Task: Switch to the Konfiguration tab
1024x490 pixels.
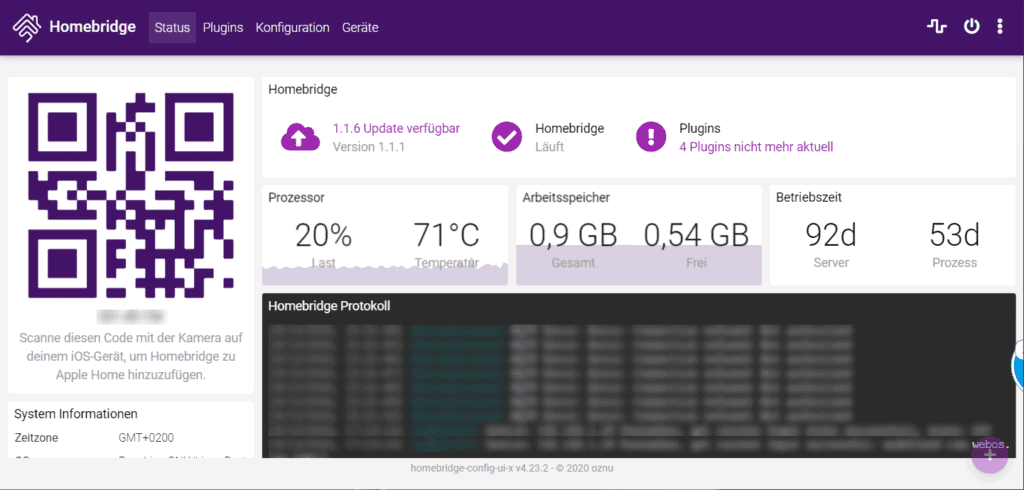Action: pos(293,27)
